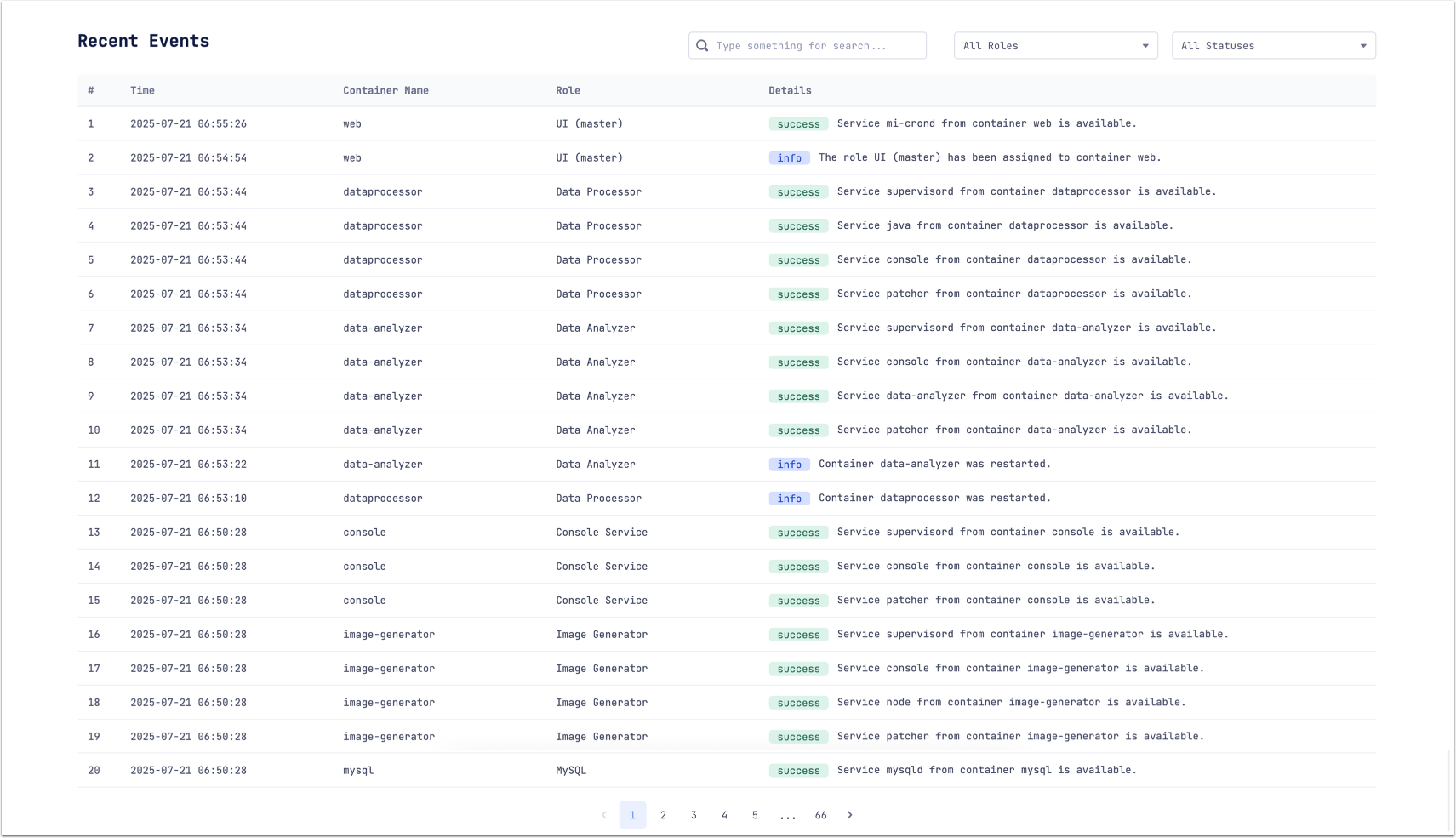Open the All Roles dropdown

click(x=1053, y=46)
